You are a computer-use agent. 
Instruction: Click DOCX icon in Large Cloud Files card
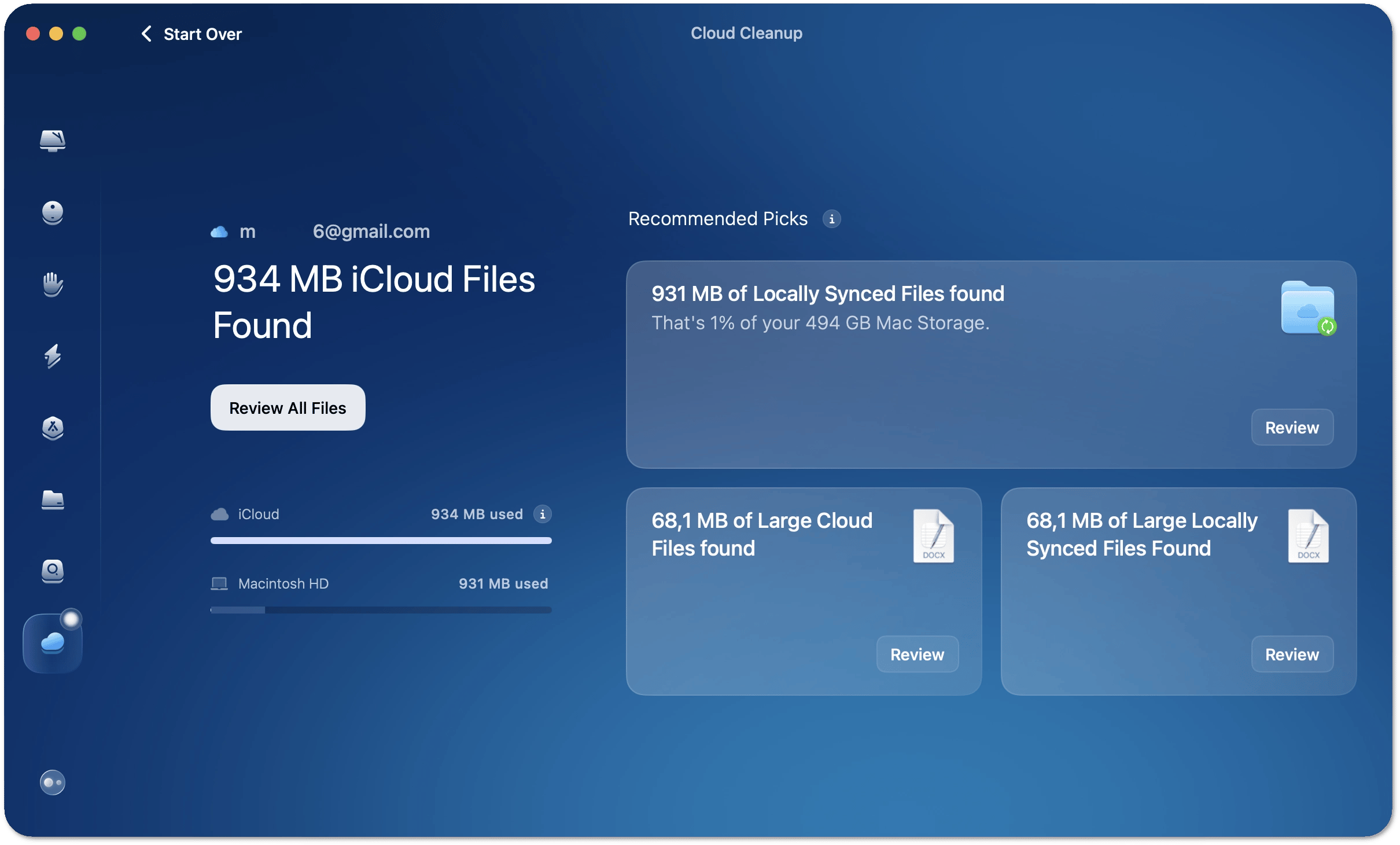[x=933, y=536]
